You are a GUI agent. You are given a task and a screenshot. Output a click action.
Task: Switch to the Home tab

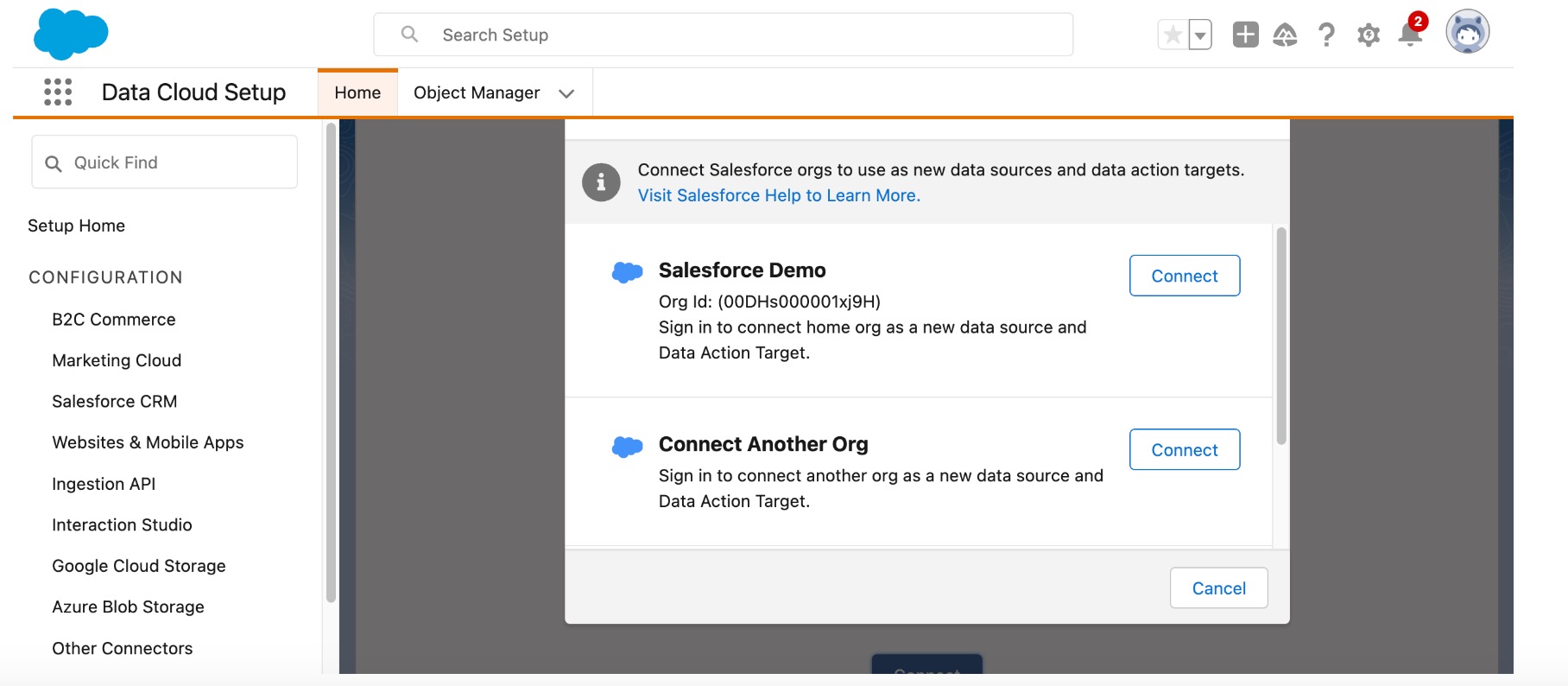(x=357, y=92)
